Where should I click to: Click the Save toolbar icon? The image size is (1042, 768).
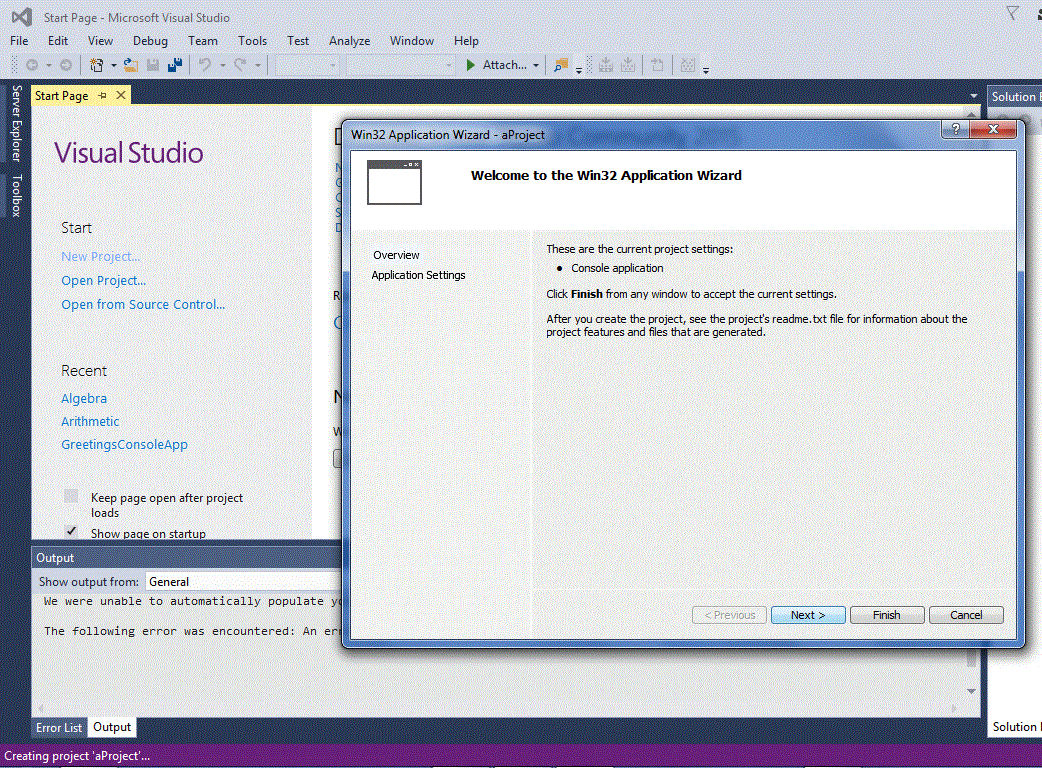pyautogui.click(x=153, y=64)
